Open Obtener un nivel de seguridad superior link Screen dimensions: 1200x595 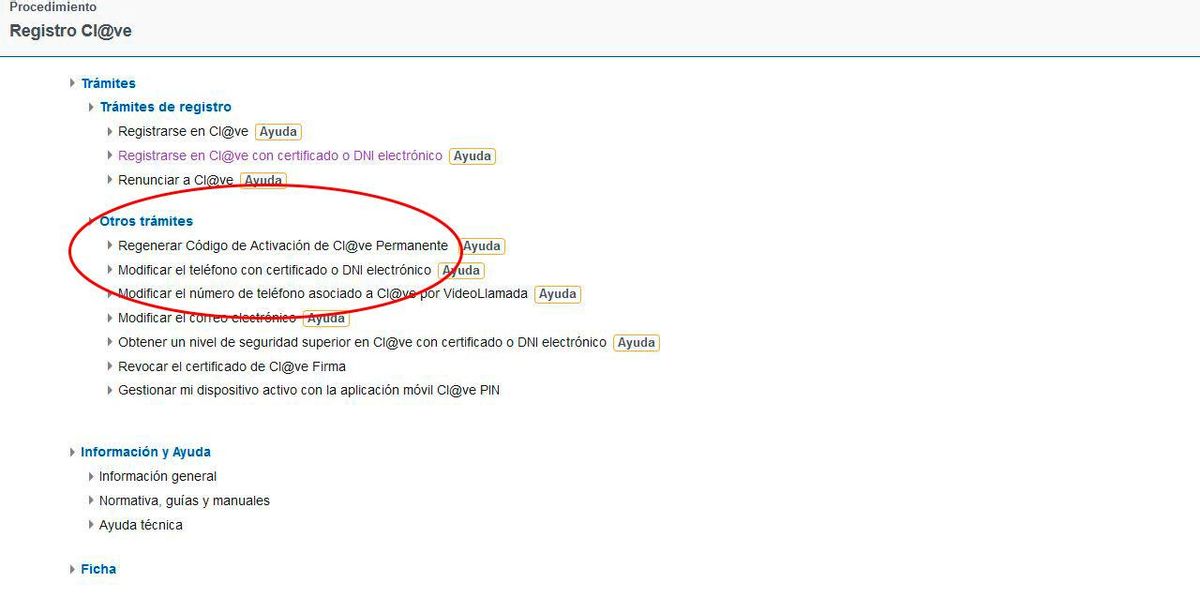[x=361, y=342]
